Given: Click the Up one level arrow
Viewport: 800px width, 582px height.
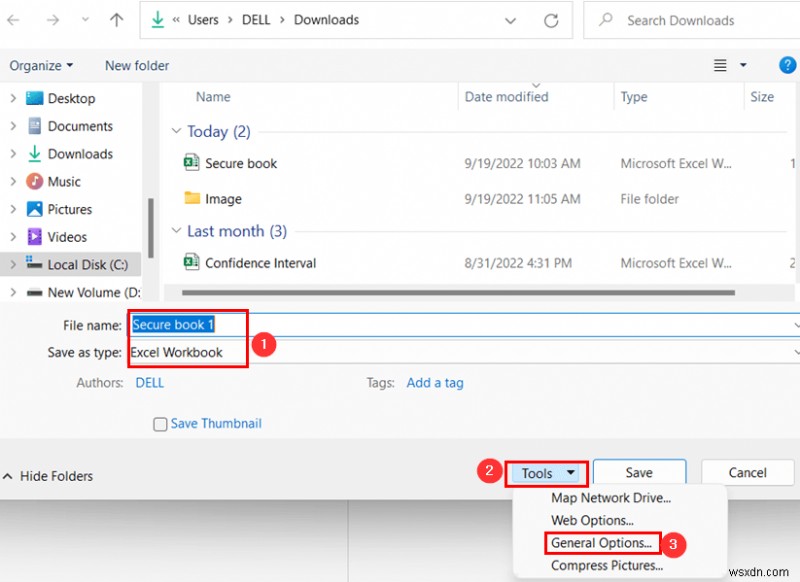Looking at the screenshot, I should pyautogui.click(x=116, y=20).
